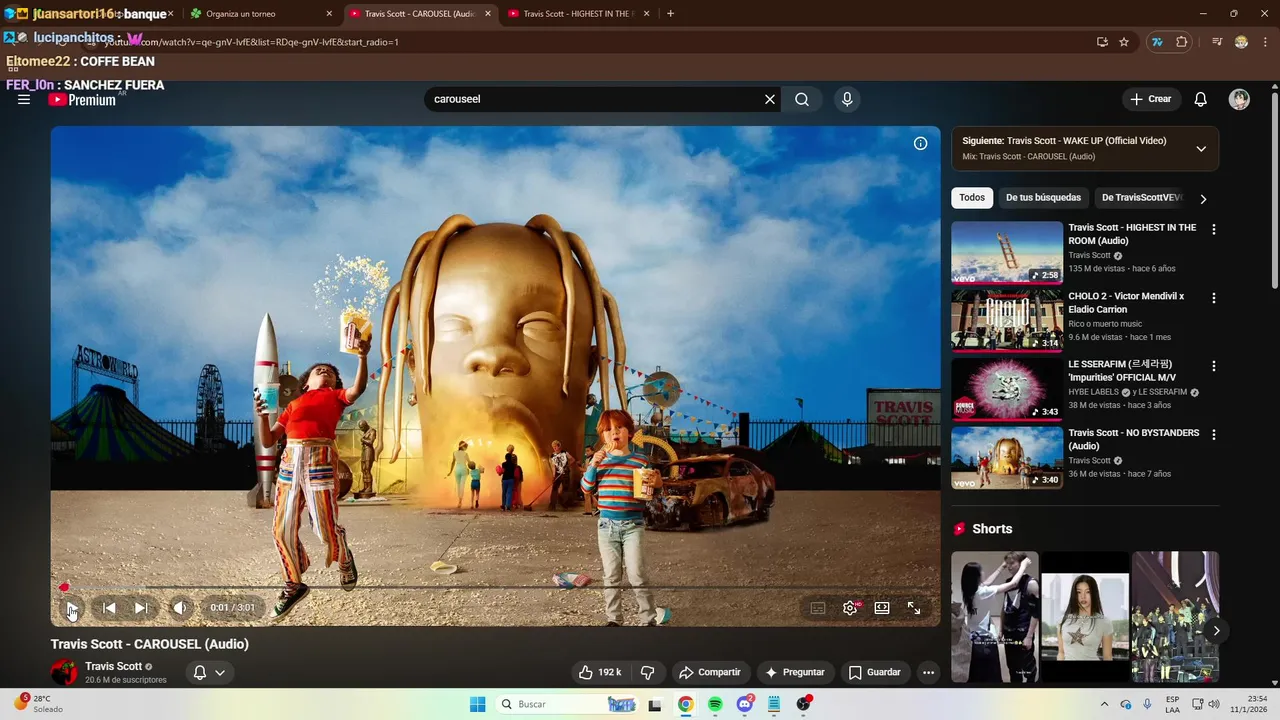Go to YouTube Premium home logo
Screen dimensions: 1280x720
[x=82, y=100]
